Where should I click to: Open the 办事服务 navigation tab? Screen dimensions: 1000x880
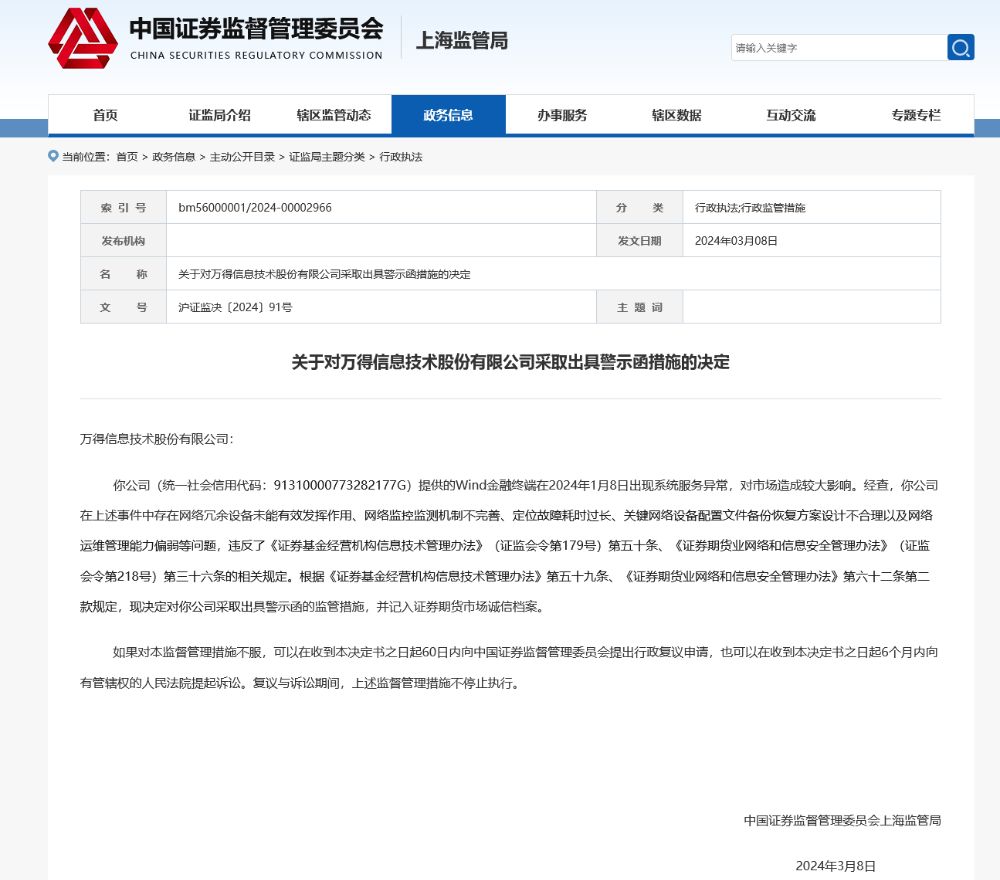(562, 115)
